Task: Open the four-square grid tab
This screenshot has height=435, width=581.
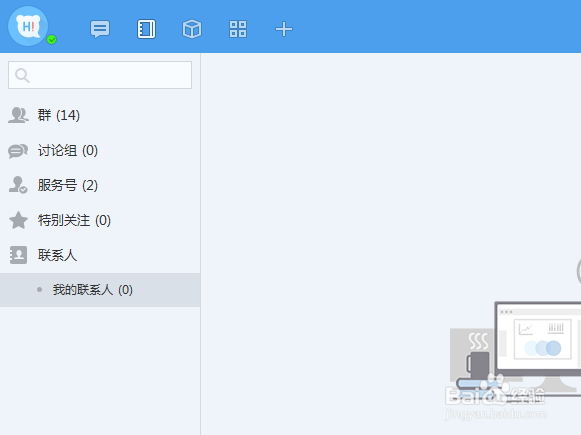Action: (x=238, y=29)
